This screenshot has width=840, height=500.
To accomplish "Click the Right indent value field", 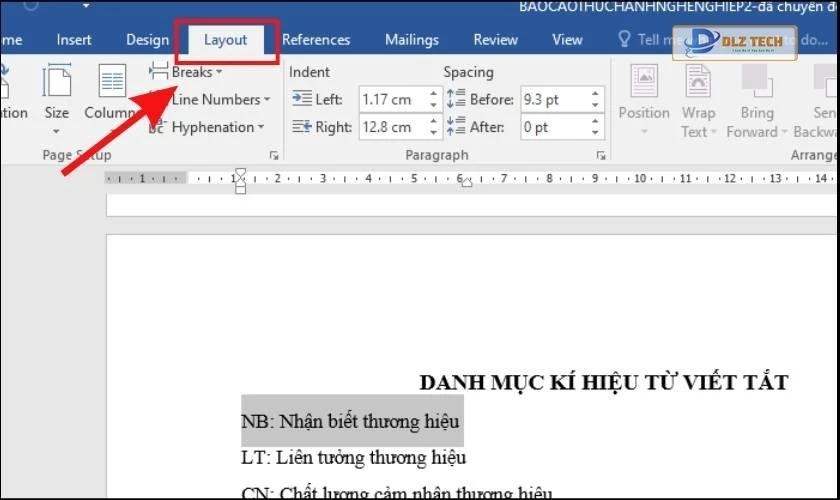I will [x=391, y=127].
